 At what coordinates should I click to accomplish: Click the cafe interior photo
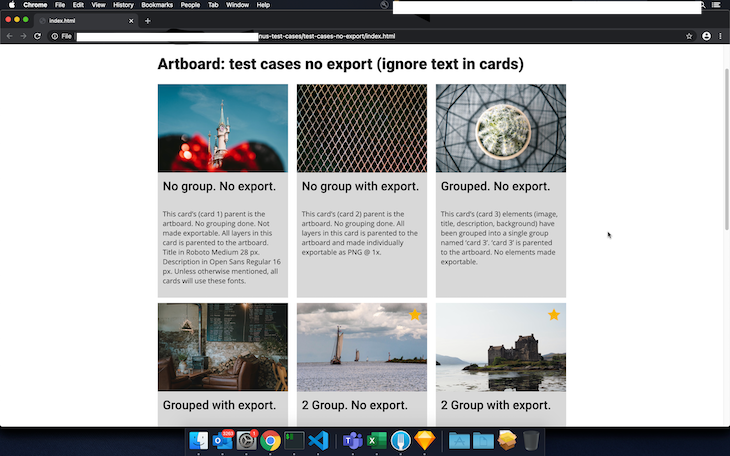tap(223, 347)
